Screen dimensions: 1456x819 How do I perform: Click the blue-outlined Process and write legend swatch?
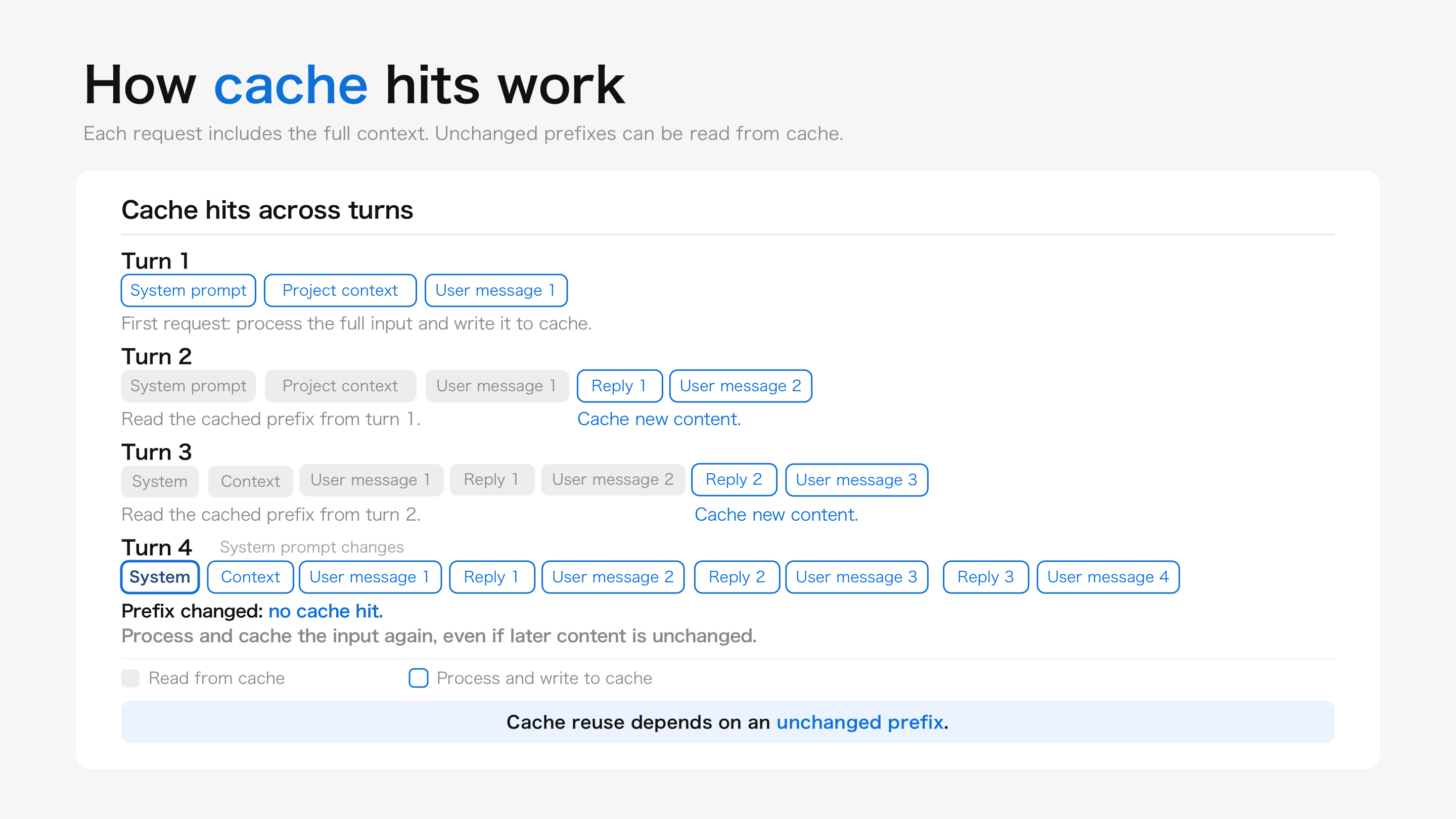[418, 678]
